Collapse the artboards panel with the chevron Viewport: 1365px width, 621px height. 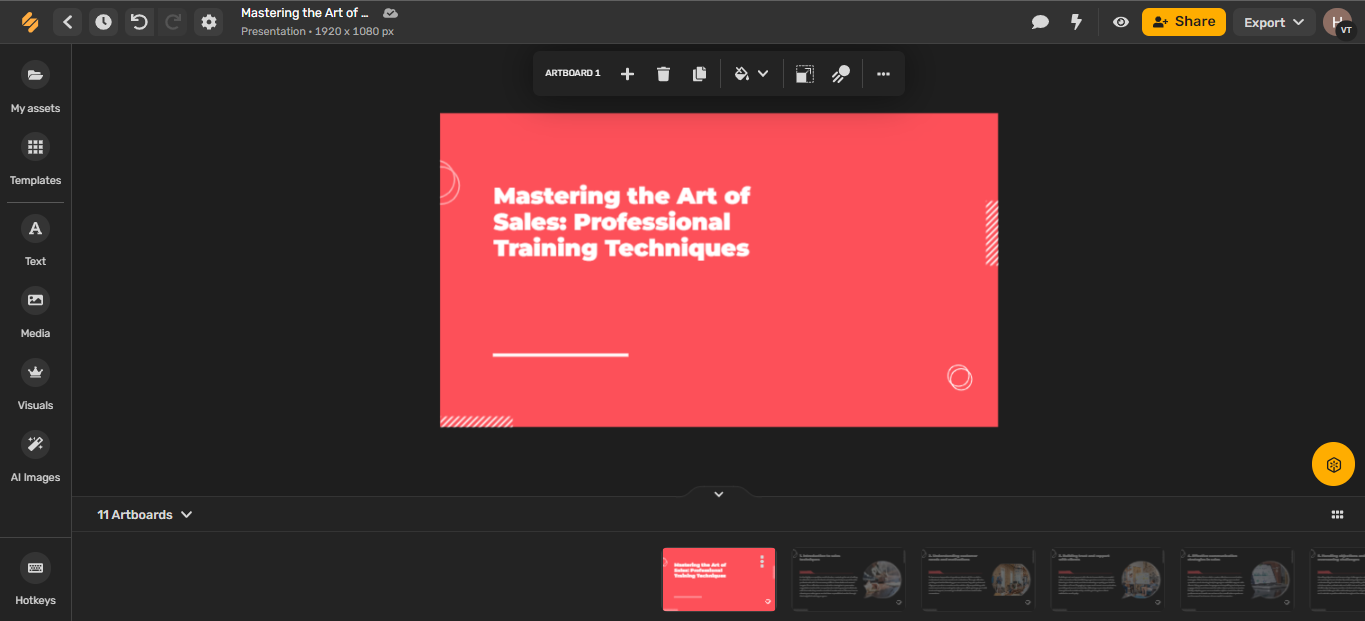coord(718,493)
